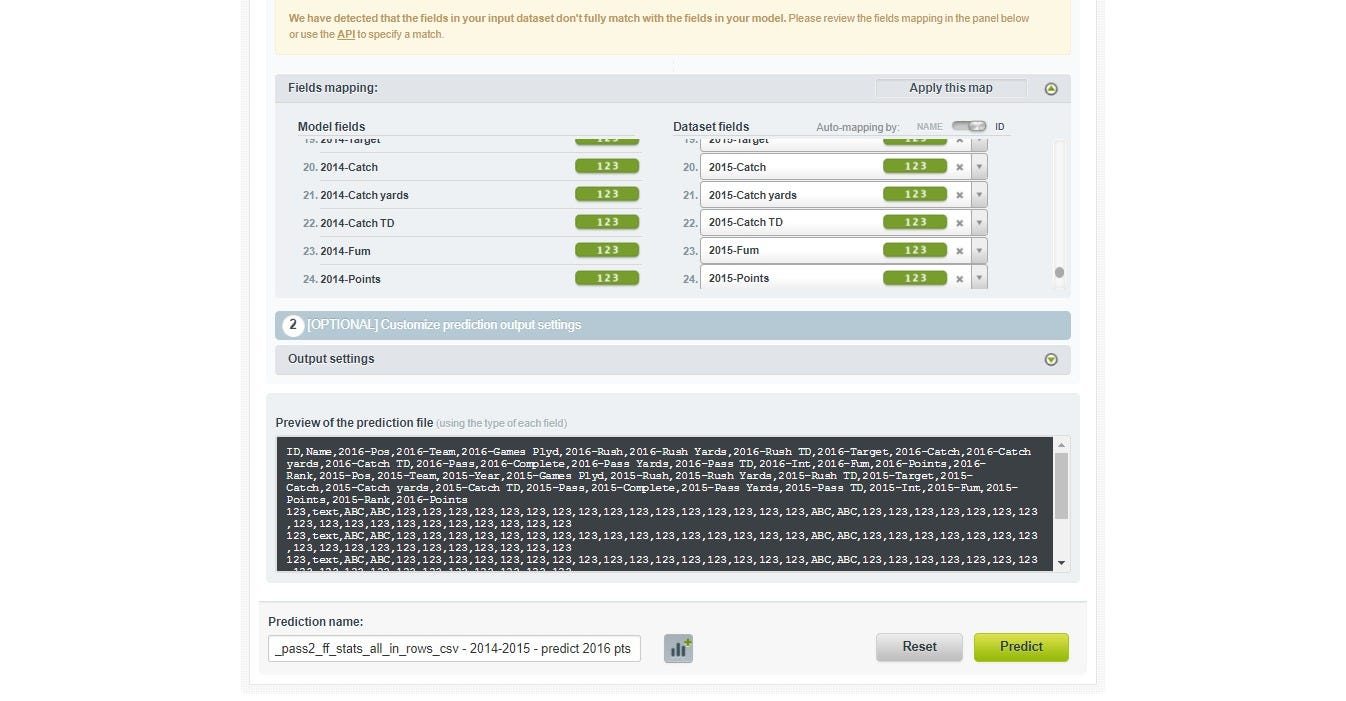Toggle auto-mapping between NAME and ID

pos(969,126)
